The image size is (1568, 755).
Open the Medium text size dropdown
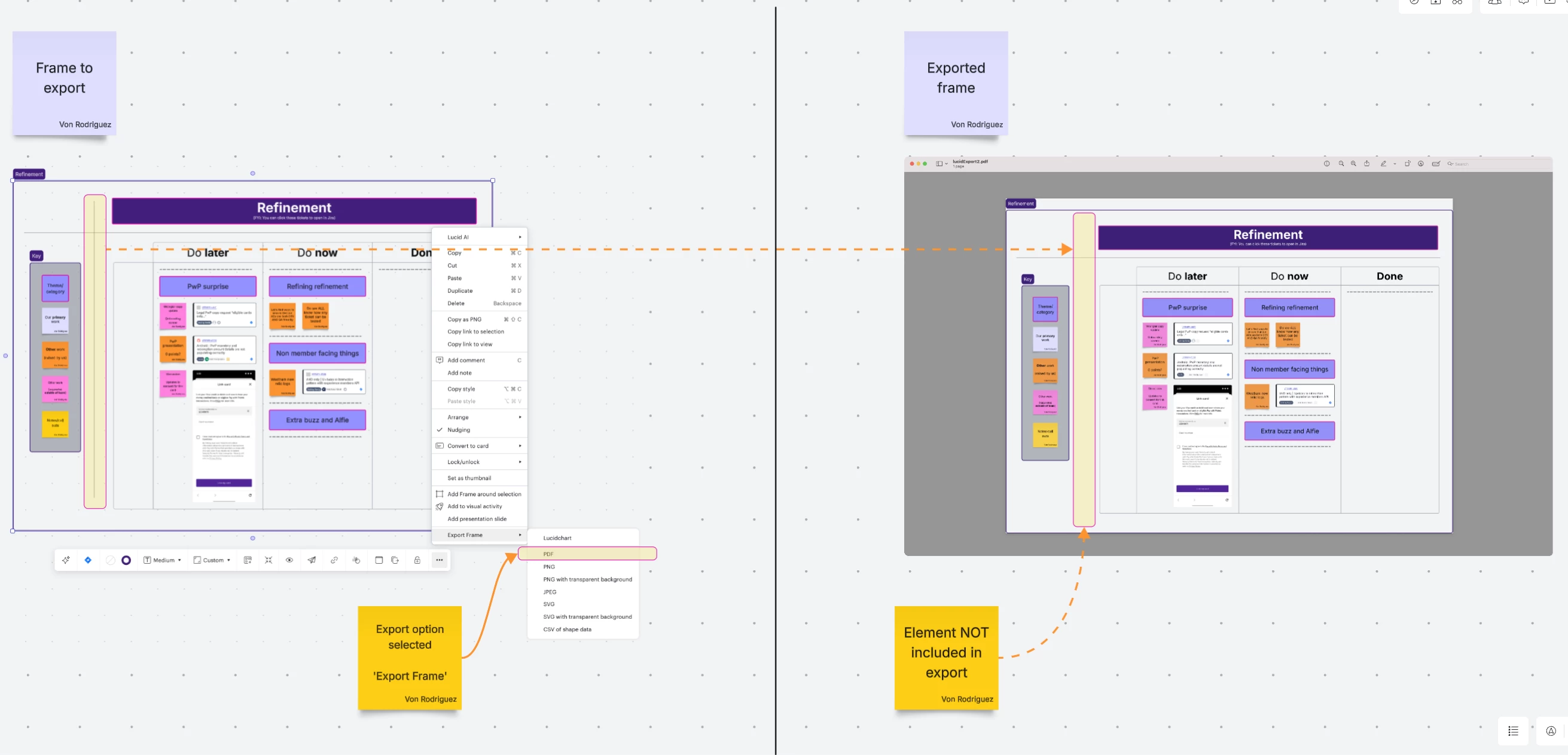[163, 560]
